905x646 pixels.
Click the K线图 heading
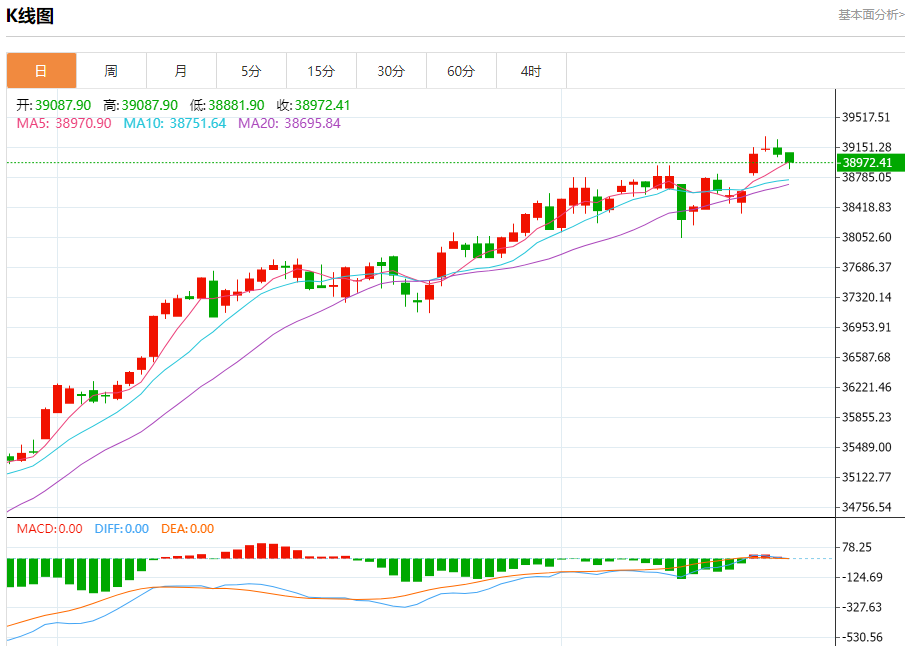30,16
